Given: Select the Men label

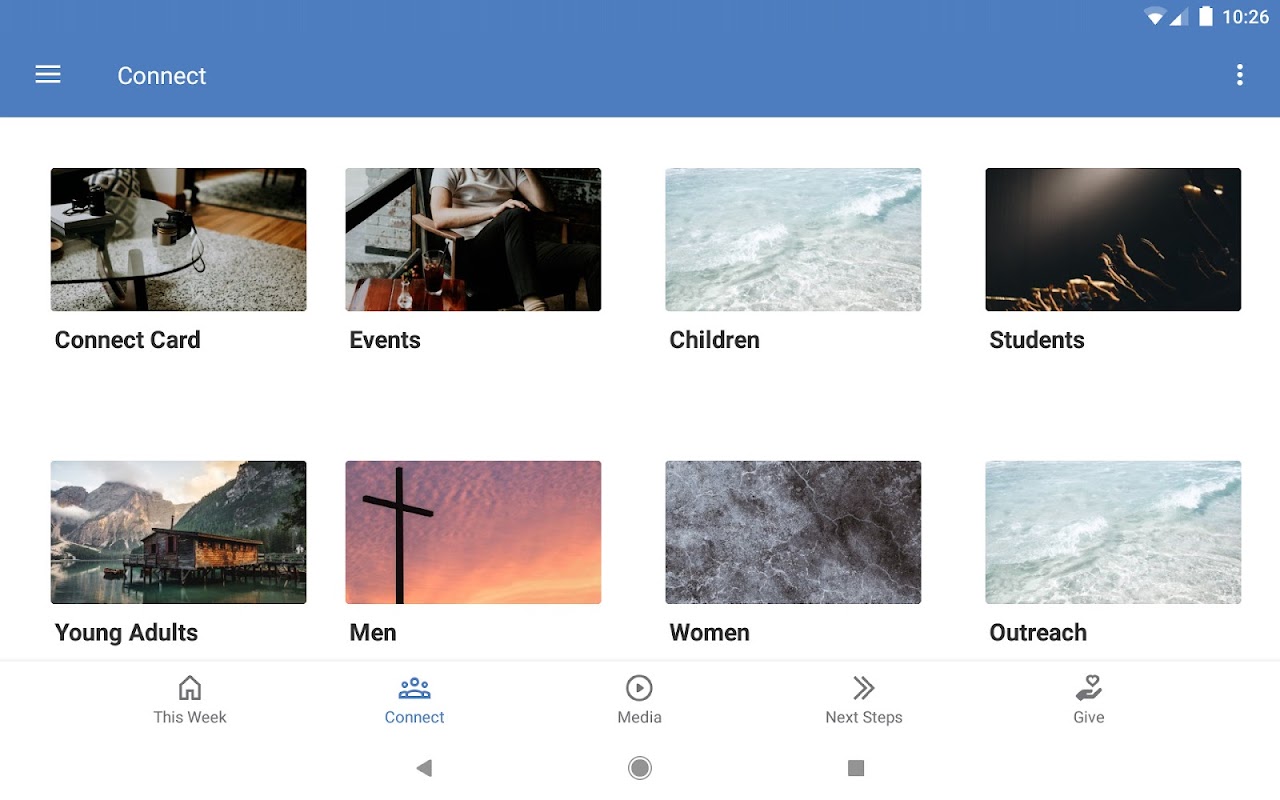Looking at the screenshot, I should coord(373,633).
